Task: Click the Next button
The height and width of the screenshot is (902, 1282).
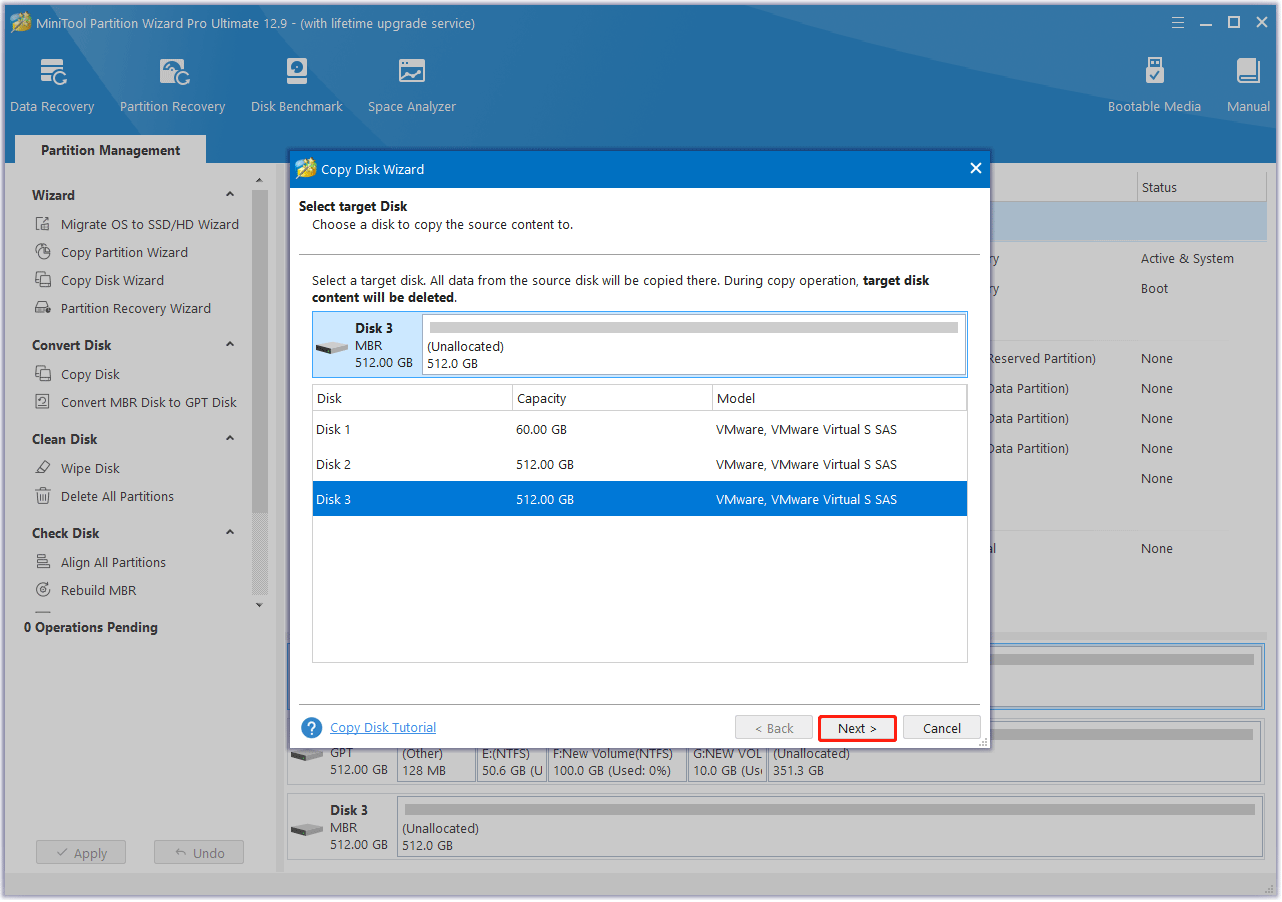Action: coord(857,728)
